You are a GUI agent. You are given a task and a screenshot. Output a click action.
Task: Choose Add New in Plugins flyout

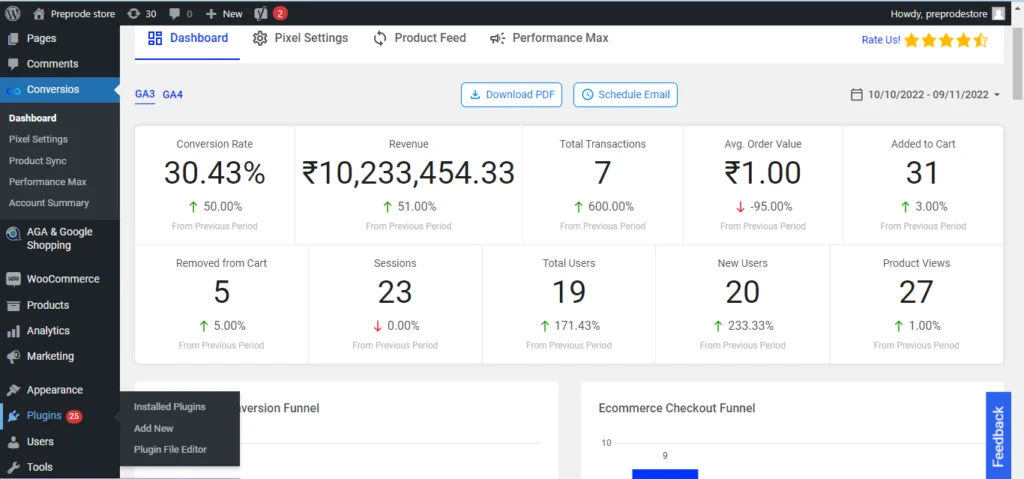pyautogui.click(x=153, y=428)
